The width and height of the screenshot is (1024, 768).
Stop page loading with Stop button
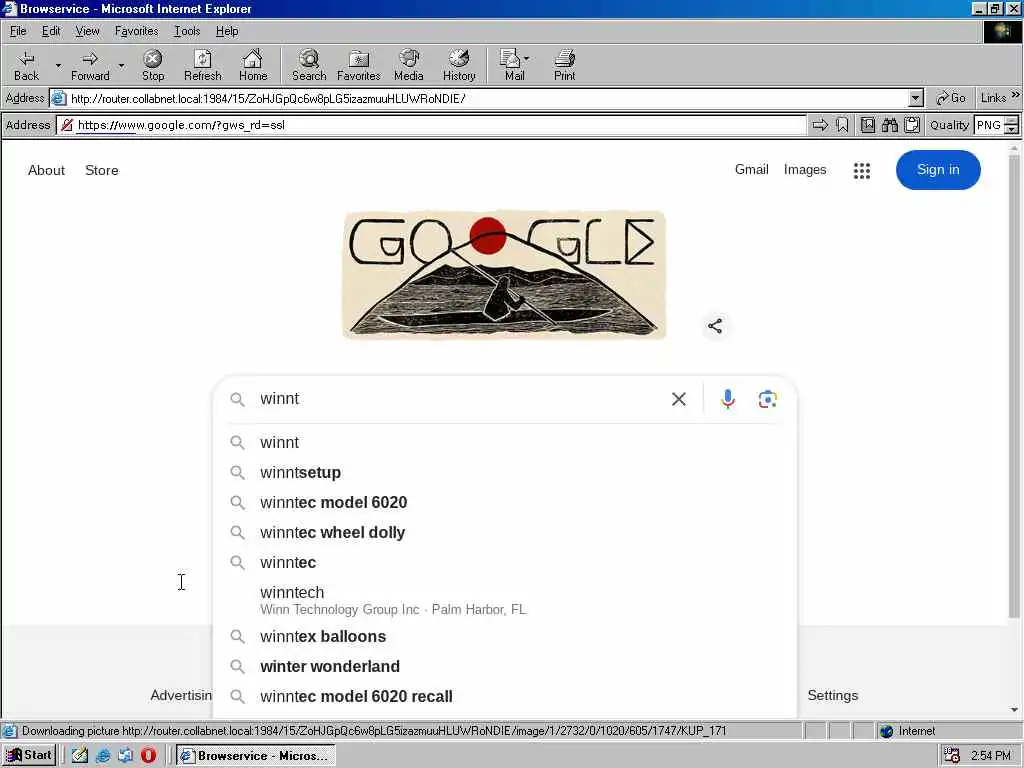pos(153,65)
